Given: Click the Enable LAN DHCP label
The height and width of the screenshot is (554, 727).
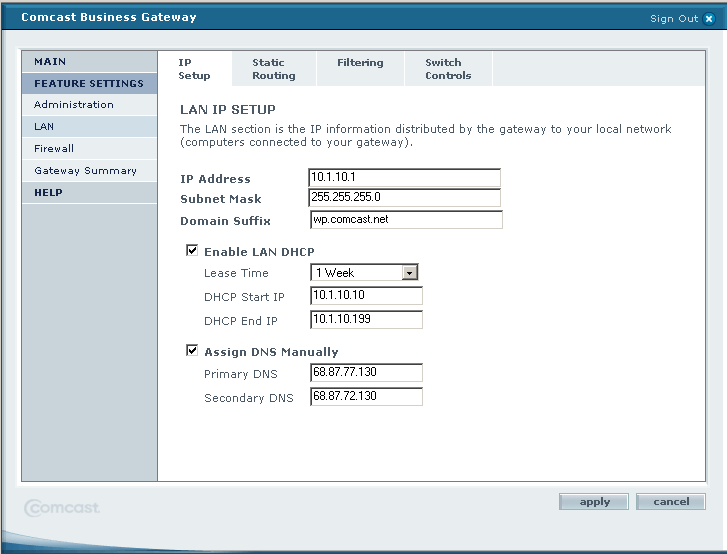Looking at the screenshot, I should pos(259,252).
